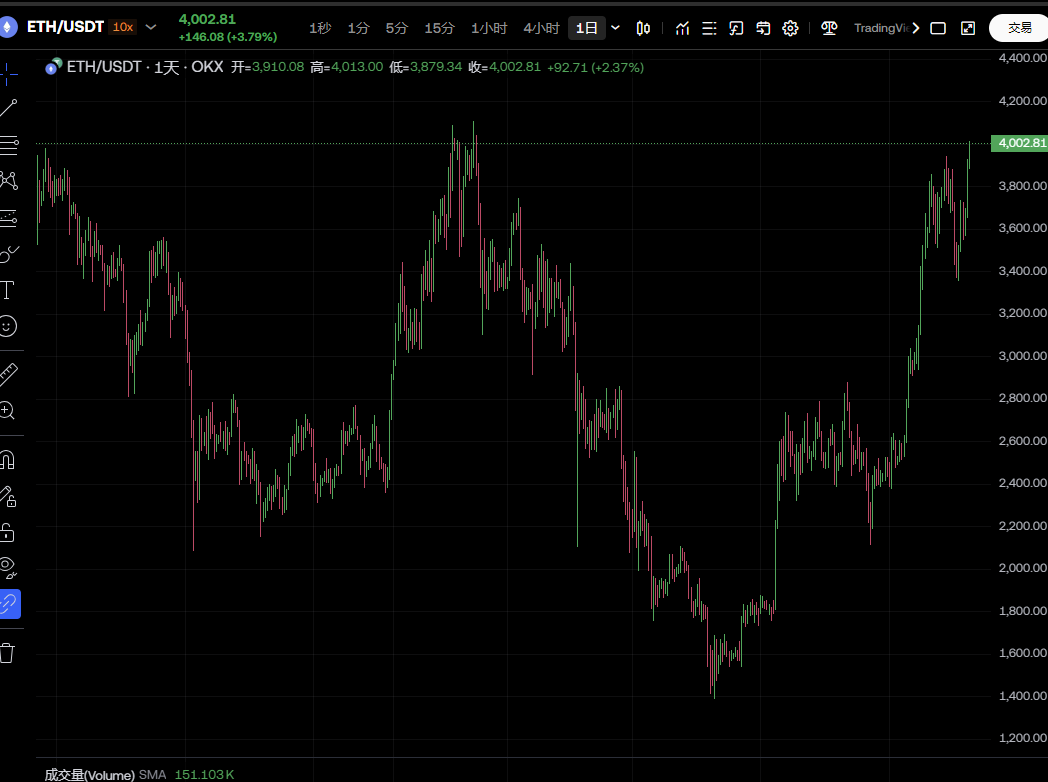Open chart settings gear
The image size is (1048, 782).
tap(790, 28)
